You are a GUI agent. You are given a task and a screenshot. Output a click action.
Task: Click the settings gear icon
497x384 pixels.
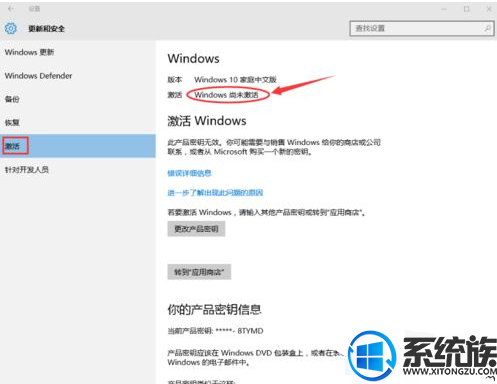coord(11,28)
